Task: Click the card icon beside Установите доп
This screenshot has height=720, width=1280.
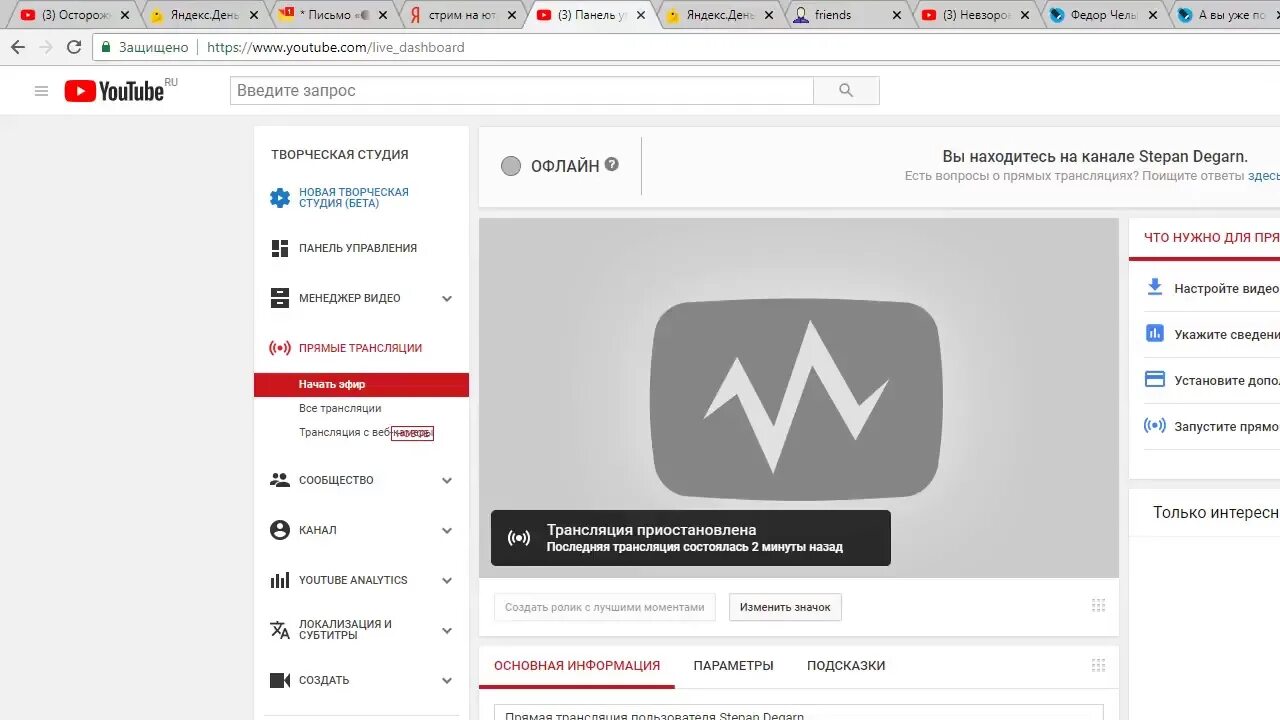Action: (x=1155, y=380)
